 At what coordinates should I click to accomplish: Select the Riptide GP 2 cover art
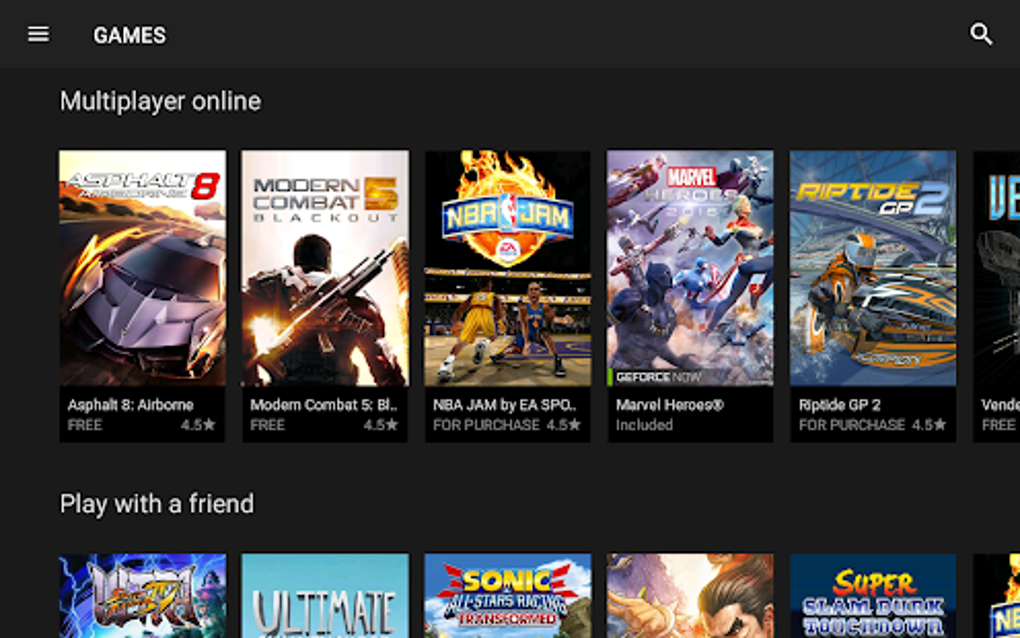(x=873, y=268)
